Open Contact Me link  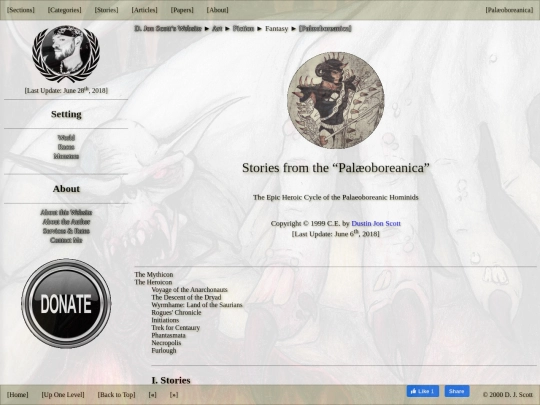click(x=66, y=240)
